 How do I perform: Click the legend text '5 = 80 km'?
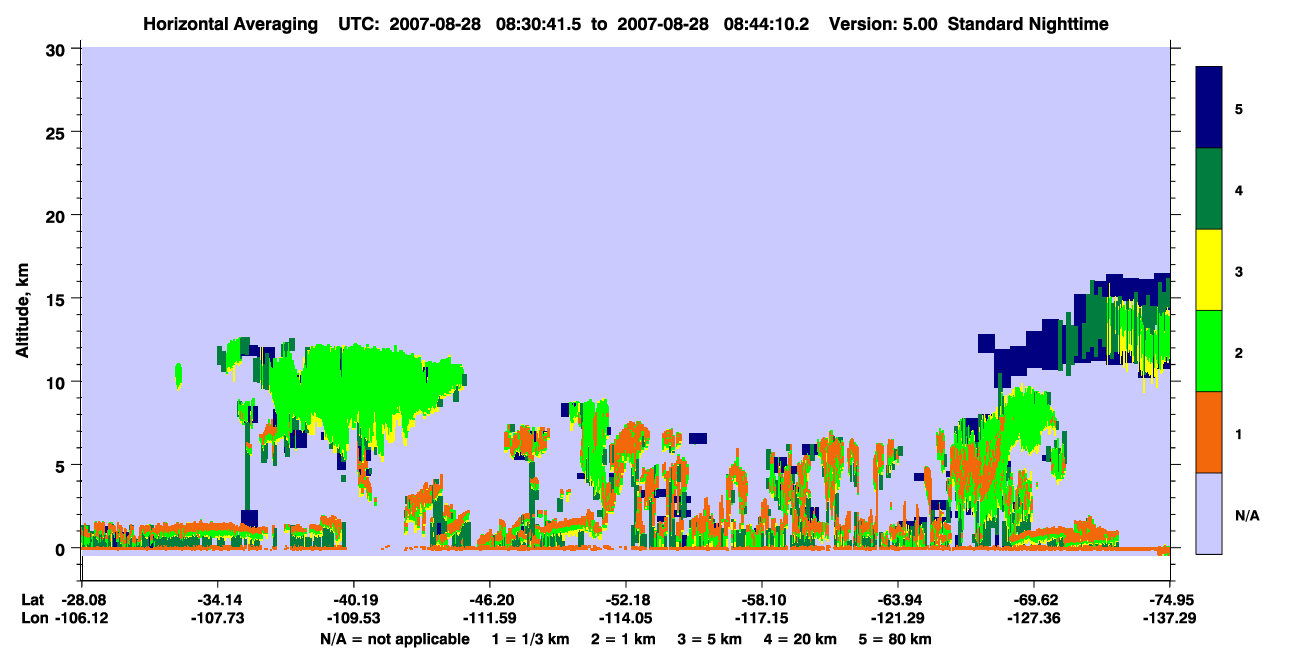point(897,639)
